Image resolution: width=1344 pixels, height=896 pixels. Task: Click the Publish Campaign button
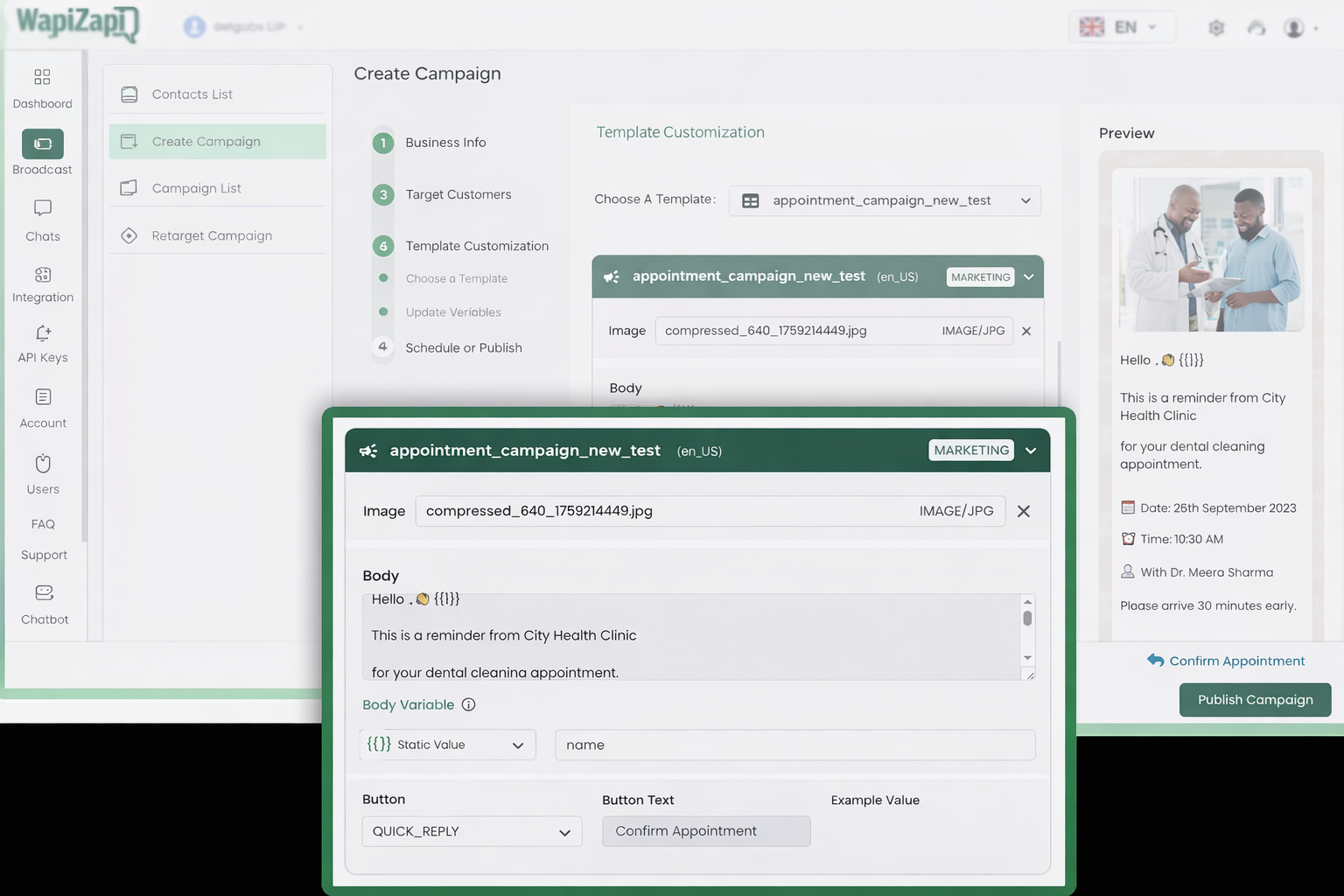[1255, 700]
